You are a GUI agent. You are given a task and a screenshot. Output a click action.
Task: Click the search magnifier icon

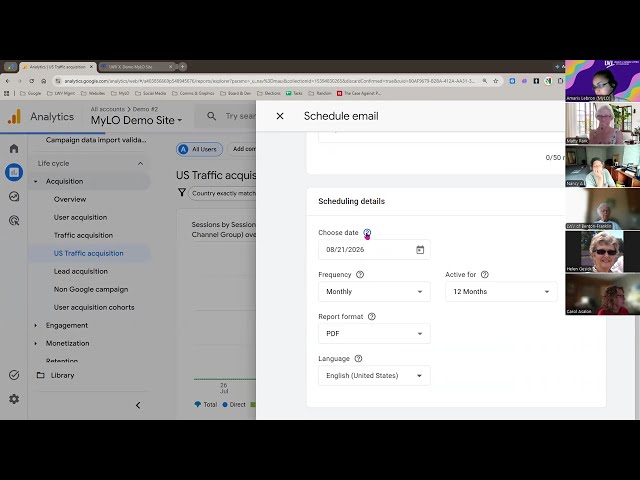click(x=211, y=116)
